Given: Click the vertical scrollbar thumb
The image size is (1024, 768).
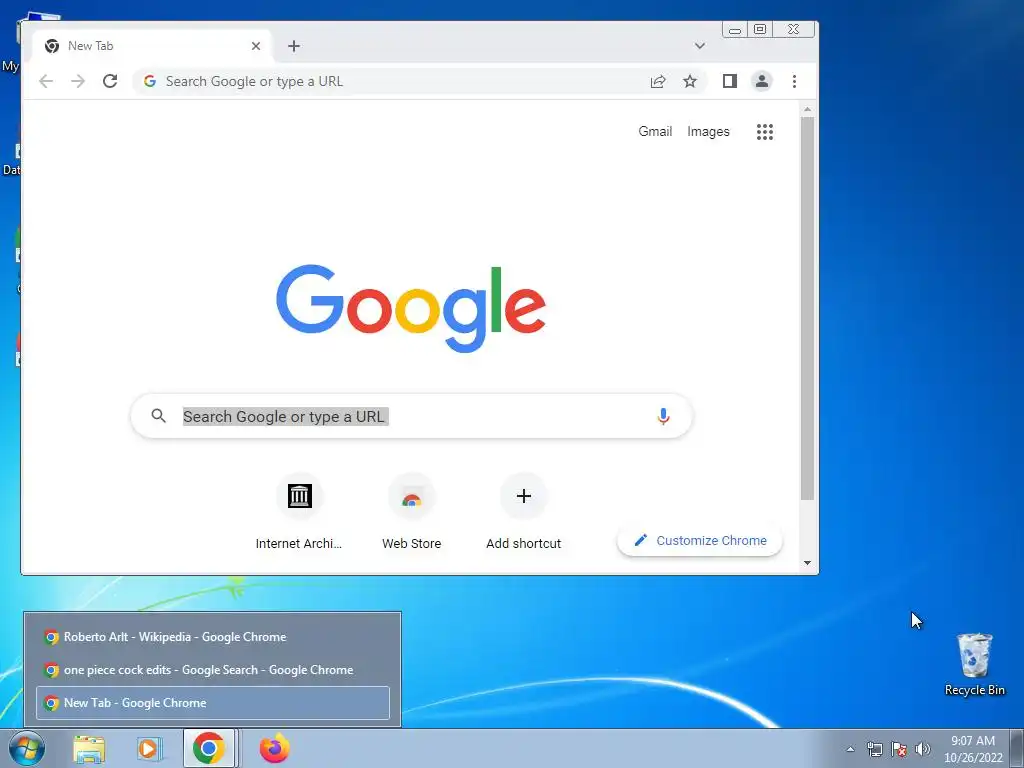Looking at the screenshot, I should coord(807,308).
